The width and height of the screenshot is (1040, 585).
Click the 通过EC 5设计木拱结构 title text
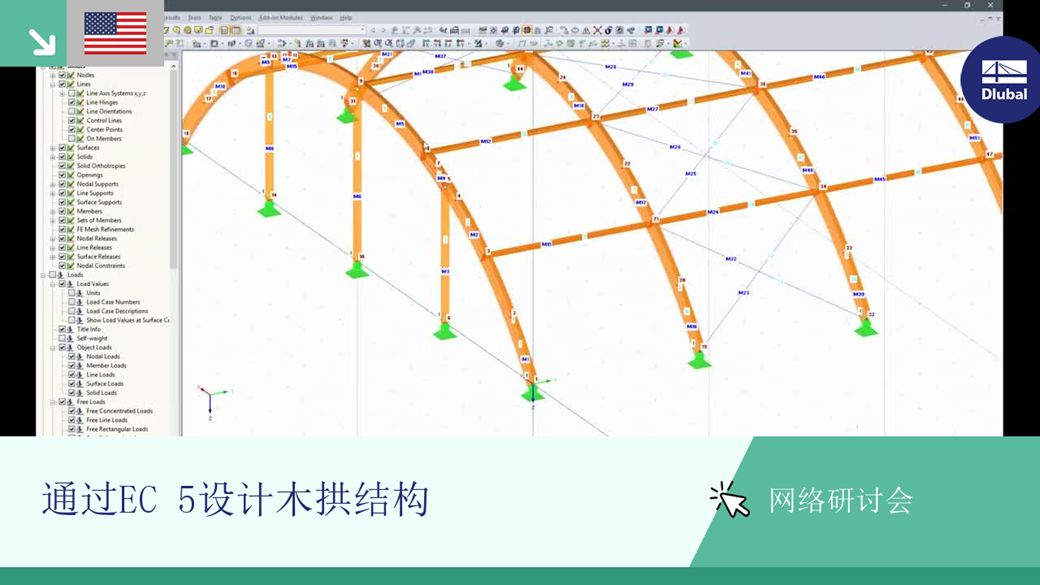235,499
